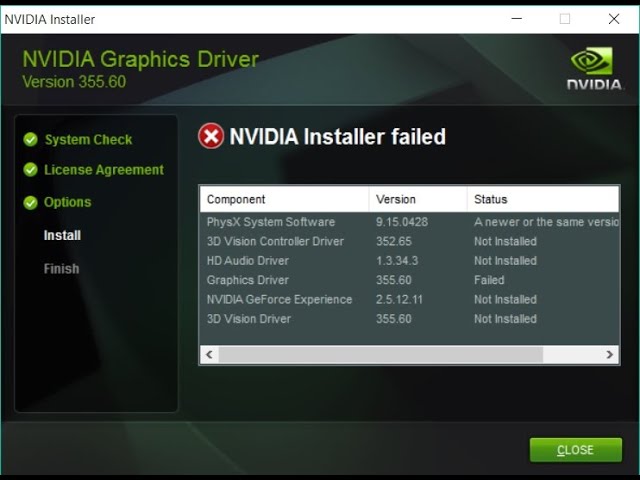Select the Install step in sidebar

tap(62, 236)
